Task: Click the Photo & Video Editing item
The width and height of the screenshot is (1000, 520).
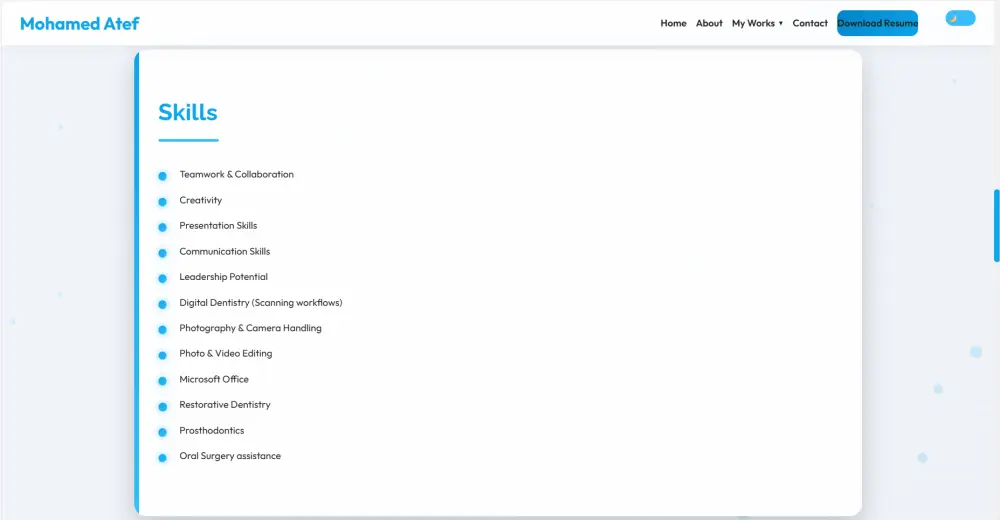Action: point(226,353)
